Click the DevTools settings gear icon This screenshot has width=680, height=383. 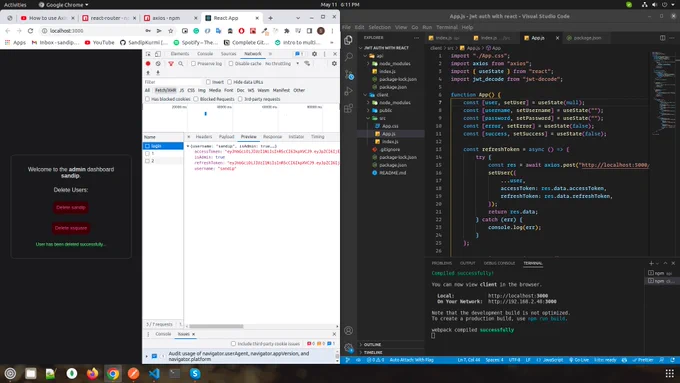coord(314,54)
